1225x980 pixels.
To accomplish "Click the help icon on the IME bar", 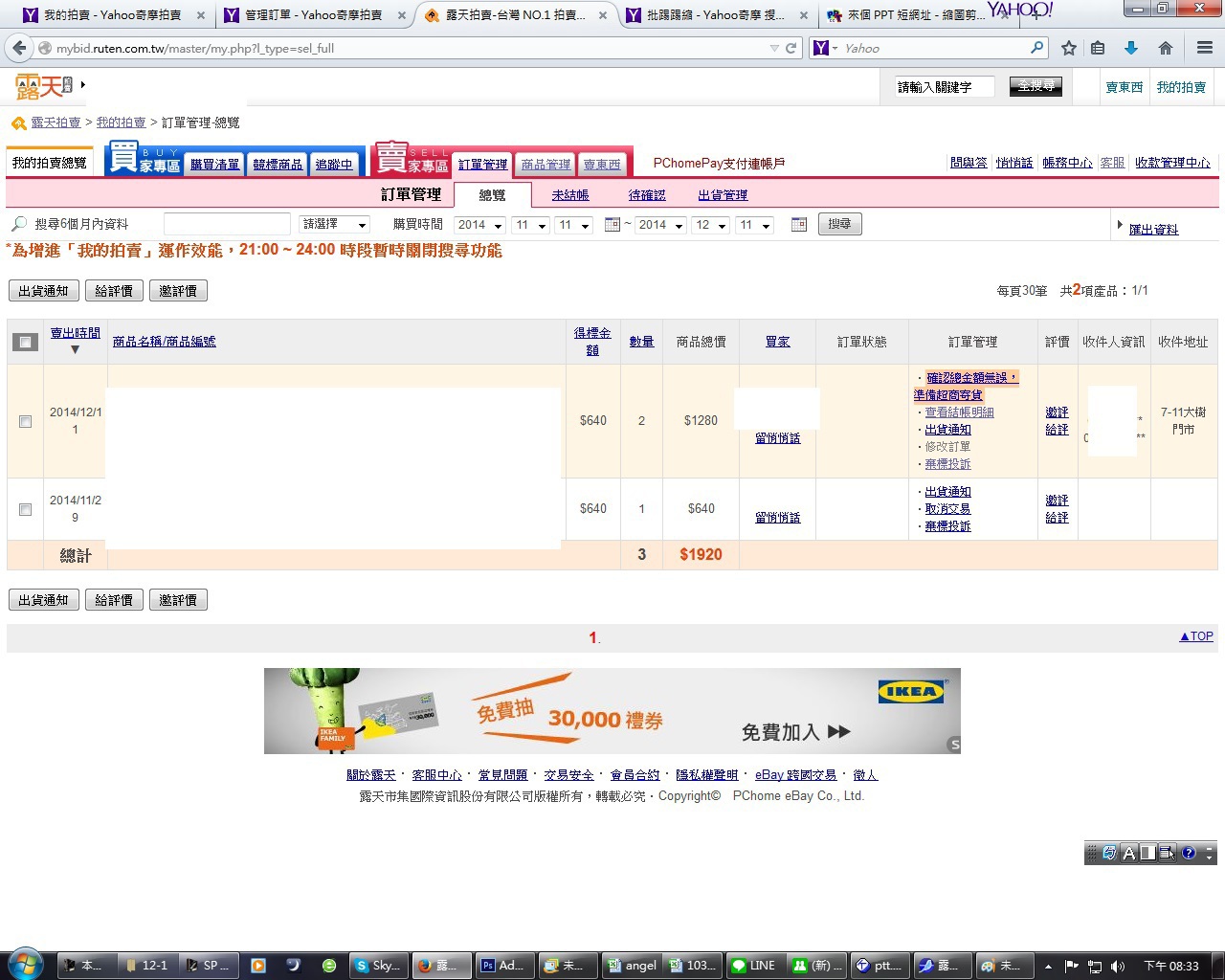I will coord(1189,853).
